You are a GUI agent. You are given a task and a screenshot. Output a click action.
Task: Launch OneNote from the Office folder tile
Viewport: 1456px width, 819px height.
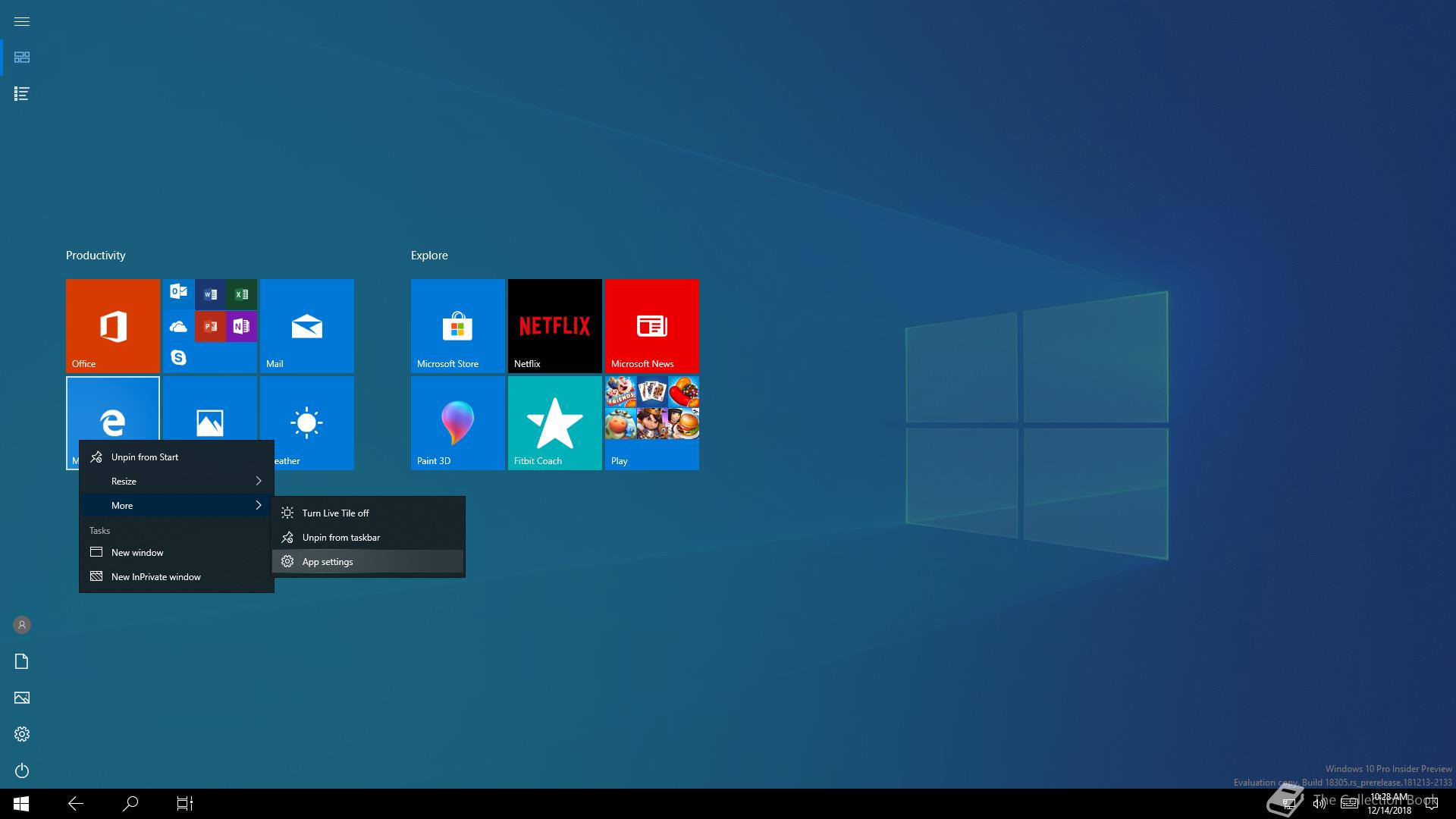coord(241,326)
